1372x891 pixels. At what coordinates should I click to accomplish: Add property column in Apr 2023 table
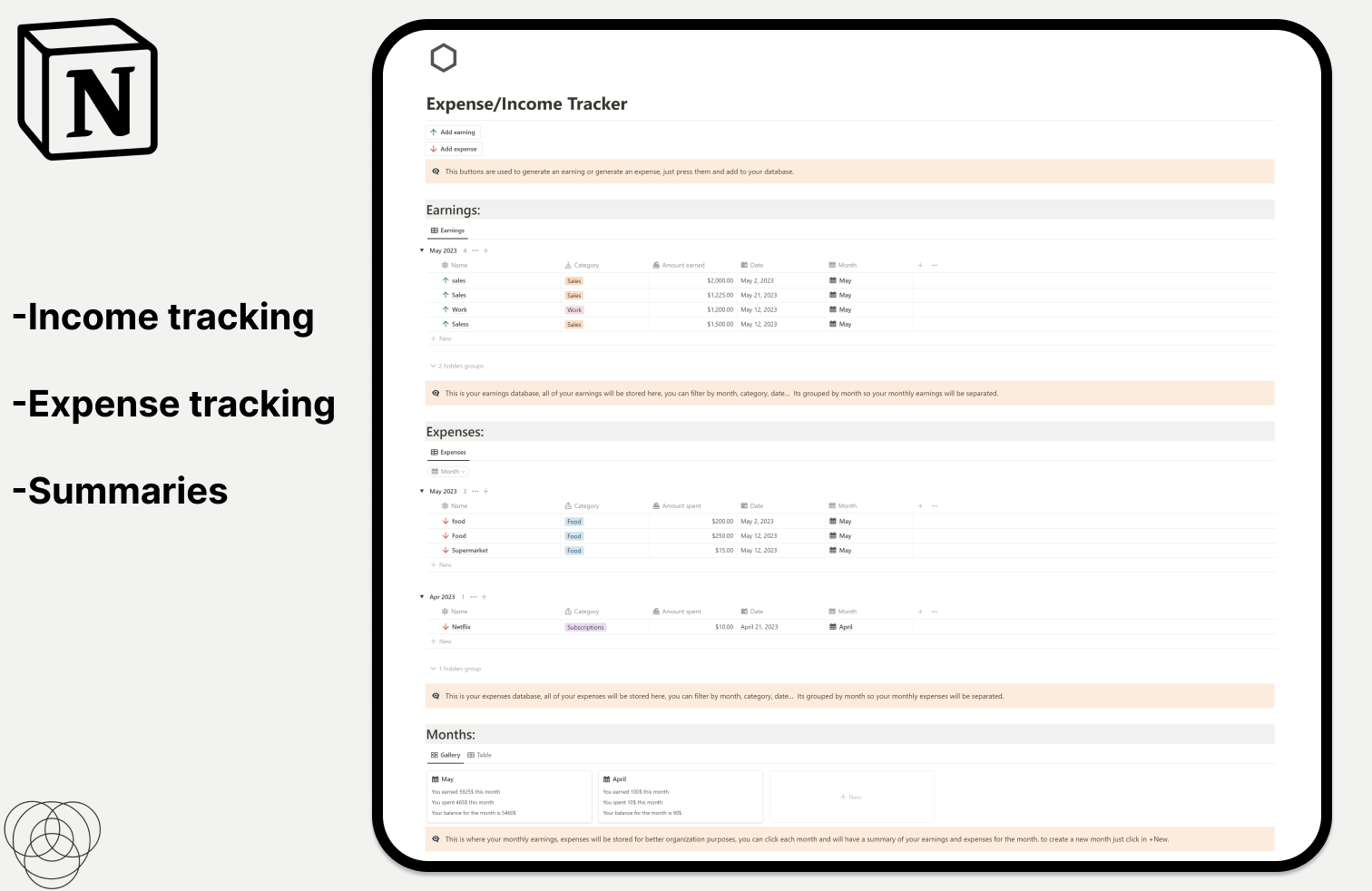point(920,612)
